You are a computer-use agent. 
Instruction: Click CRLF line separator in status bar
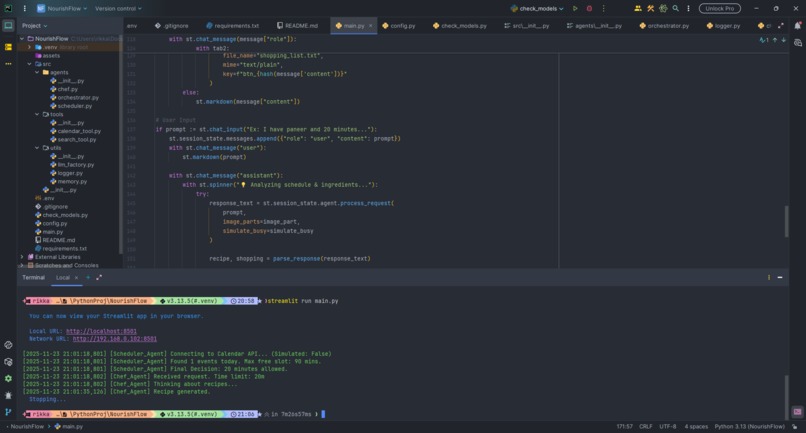[646, 427]
